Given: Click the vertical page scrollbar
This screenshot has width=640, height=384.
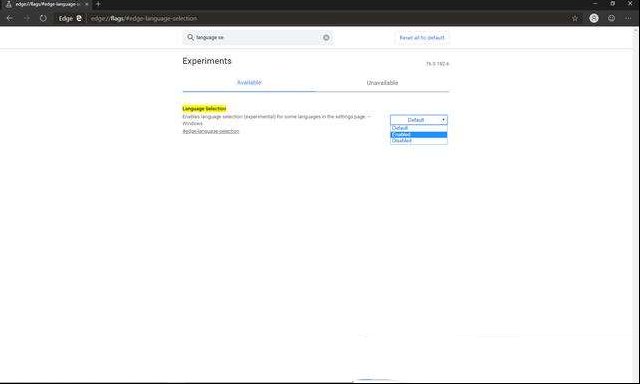Looking at the screenshot, I should click(636, 204).
